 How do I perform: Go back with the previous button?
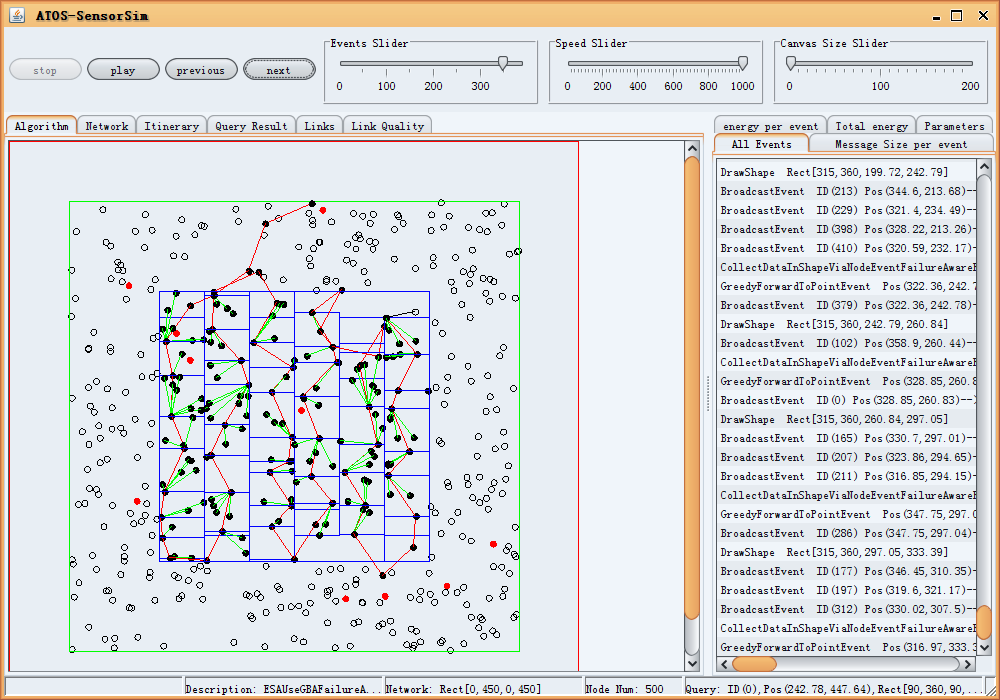[201, 70]
